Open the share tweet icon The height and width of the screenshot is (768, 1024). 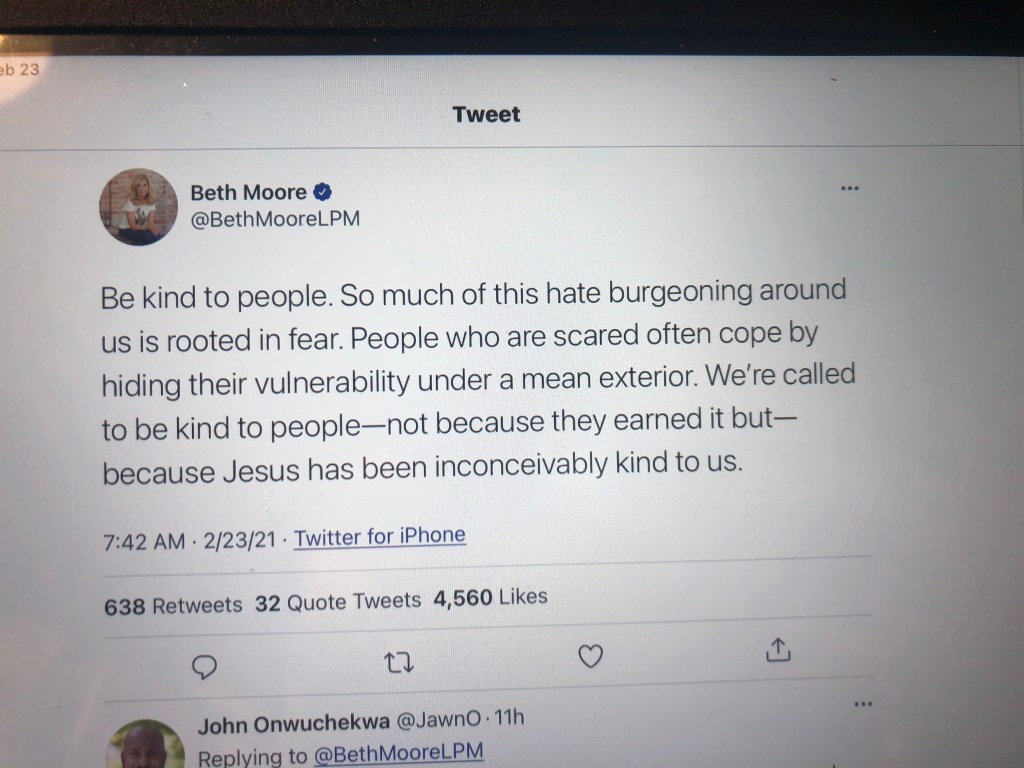[x=778, y=650]
